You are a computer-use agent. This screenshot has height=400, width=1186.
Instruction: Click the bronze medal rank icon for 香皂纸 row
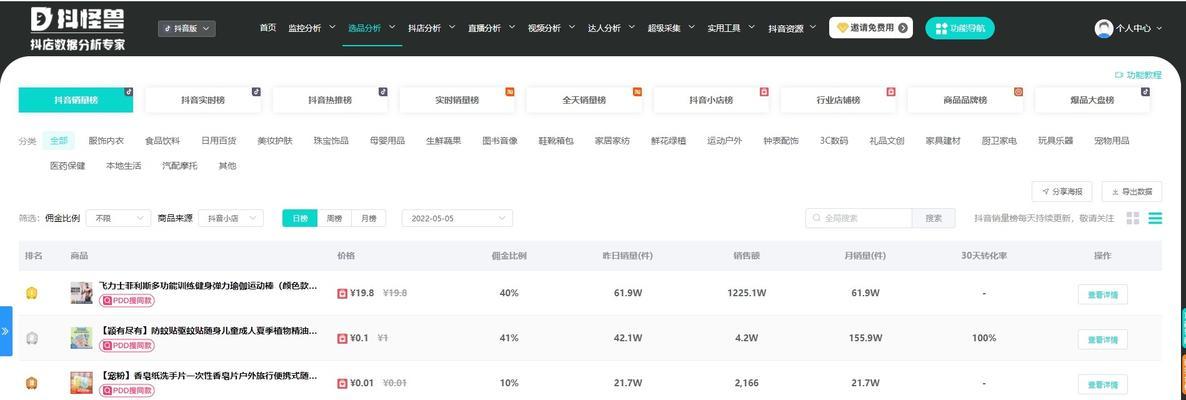[32, 383]
